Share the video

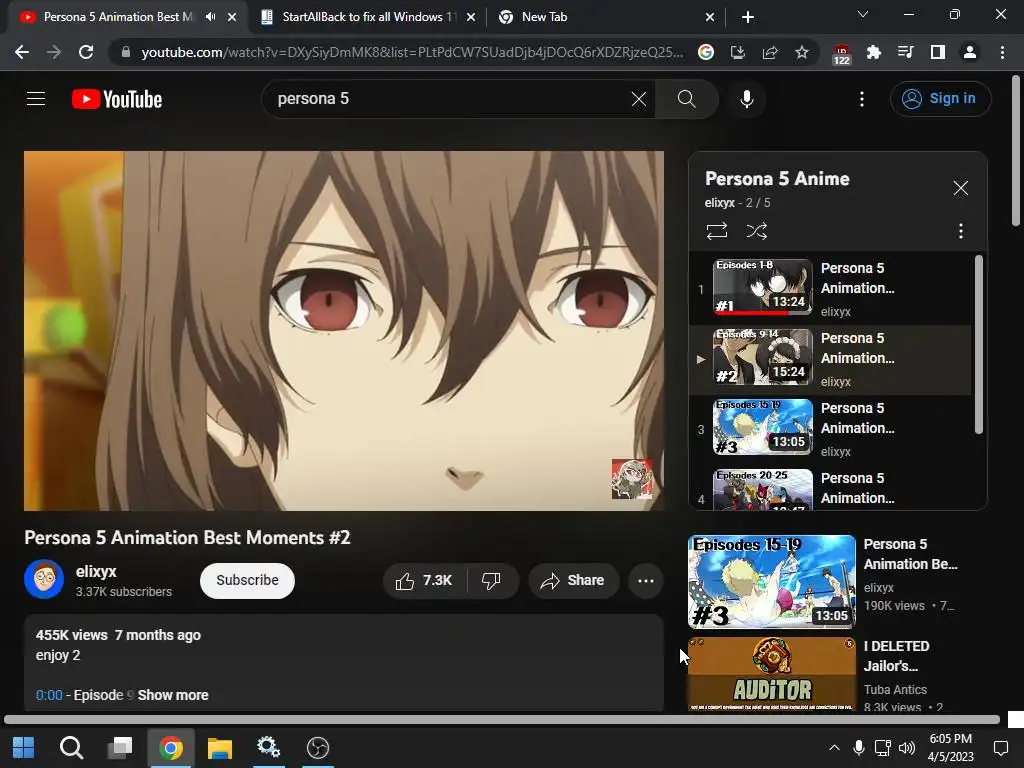click(573, 581)
